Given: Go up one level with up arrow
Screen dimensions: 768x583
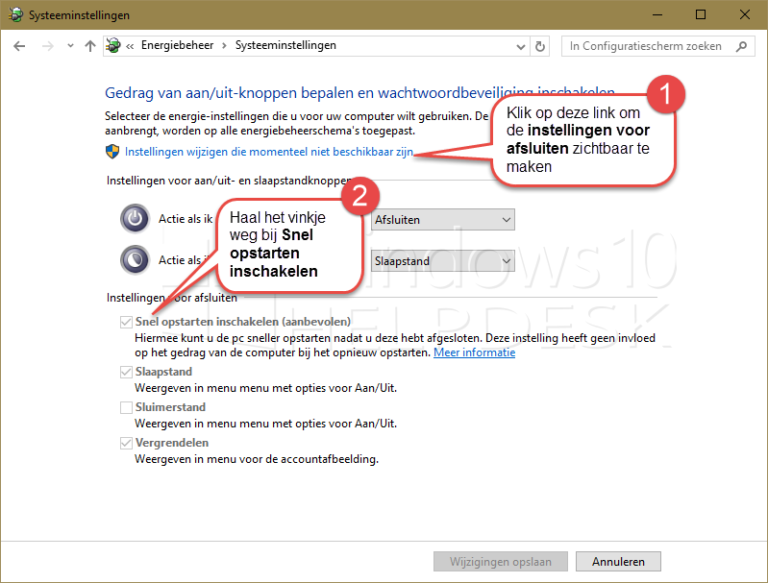Looking at the screenshot, I should coord(90,46).
